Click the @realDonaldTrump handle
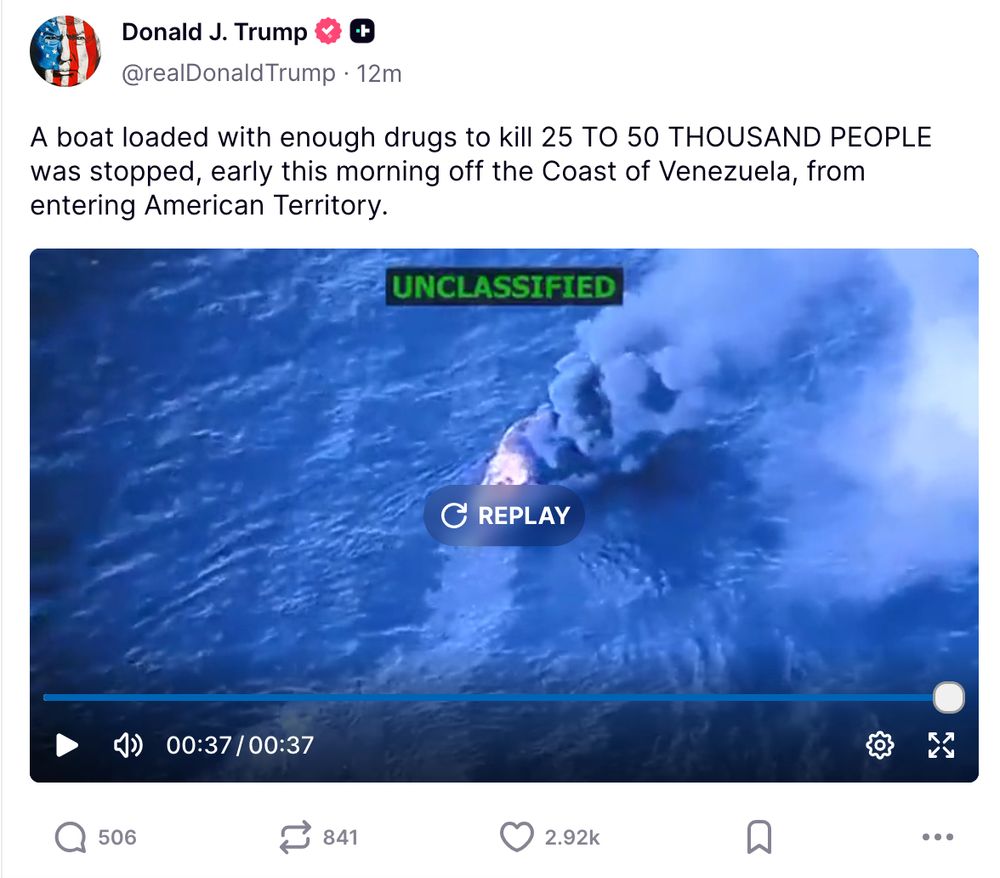Image resolution: width=1000 pixels, height=878 pixels. pyautogui.click(x=228, y=73)
